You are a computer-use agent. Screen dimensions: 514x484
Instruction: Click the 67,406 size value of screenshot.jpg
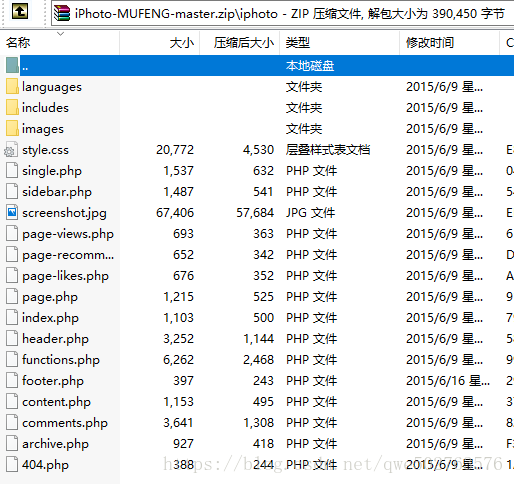coord(175,213)
